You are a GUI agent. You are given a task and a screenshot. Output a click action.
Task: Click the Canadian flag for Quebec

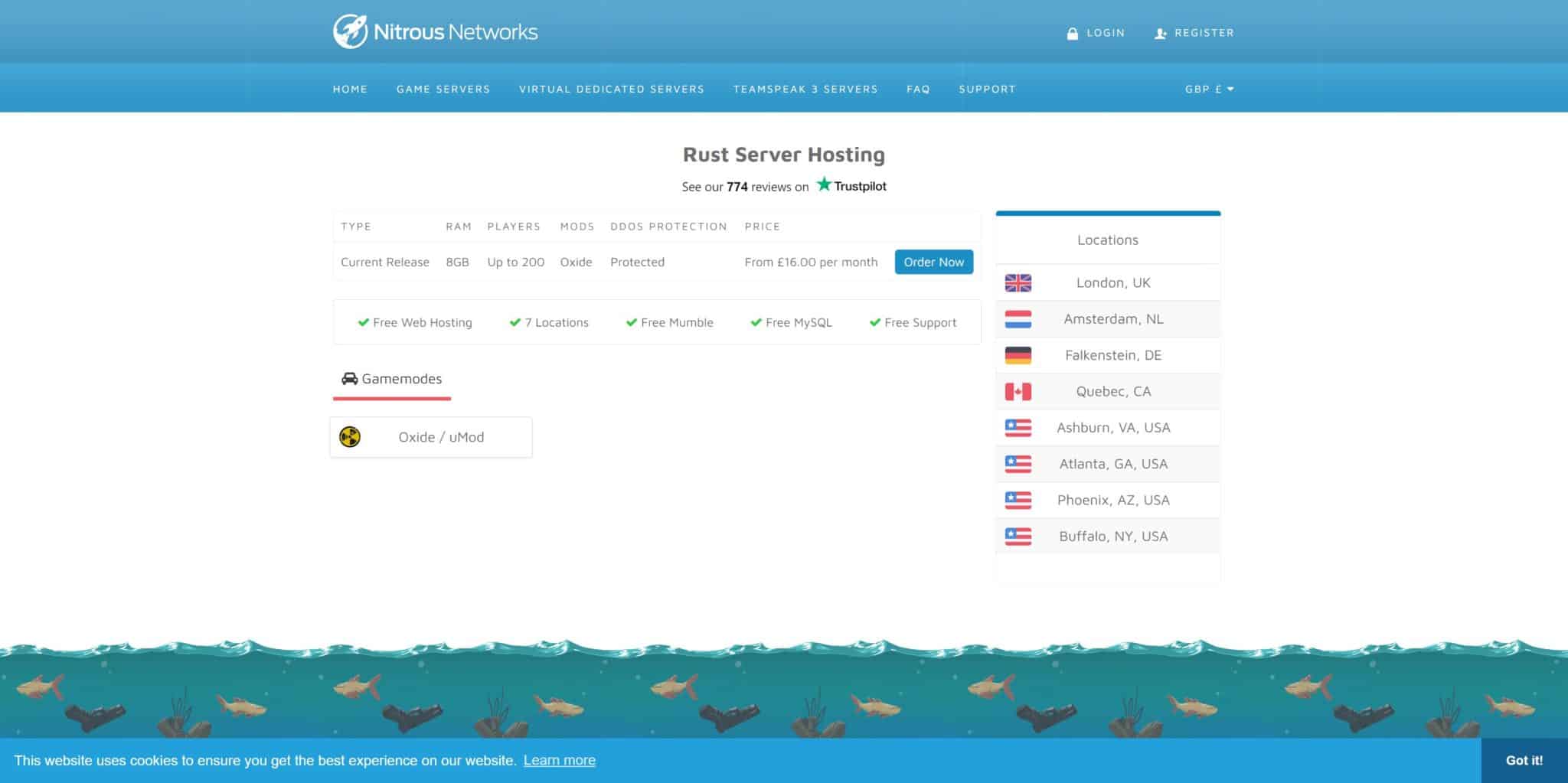tap(1018, 392)
